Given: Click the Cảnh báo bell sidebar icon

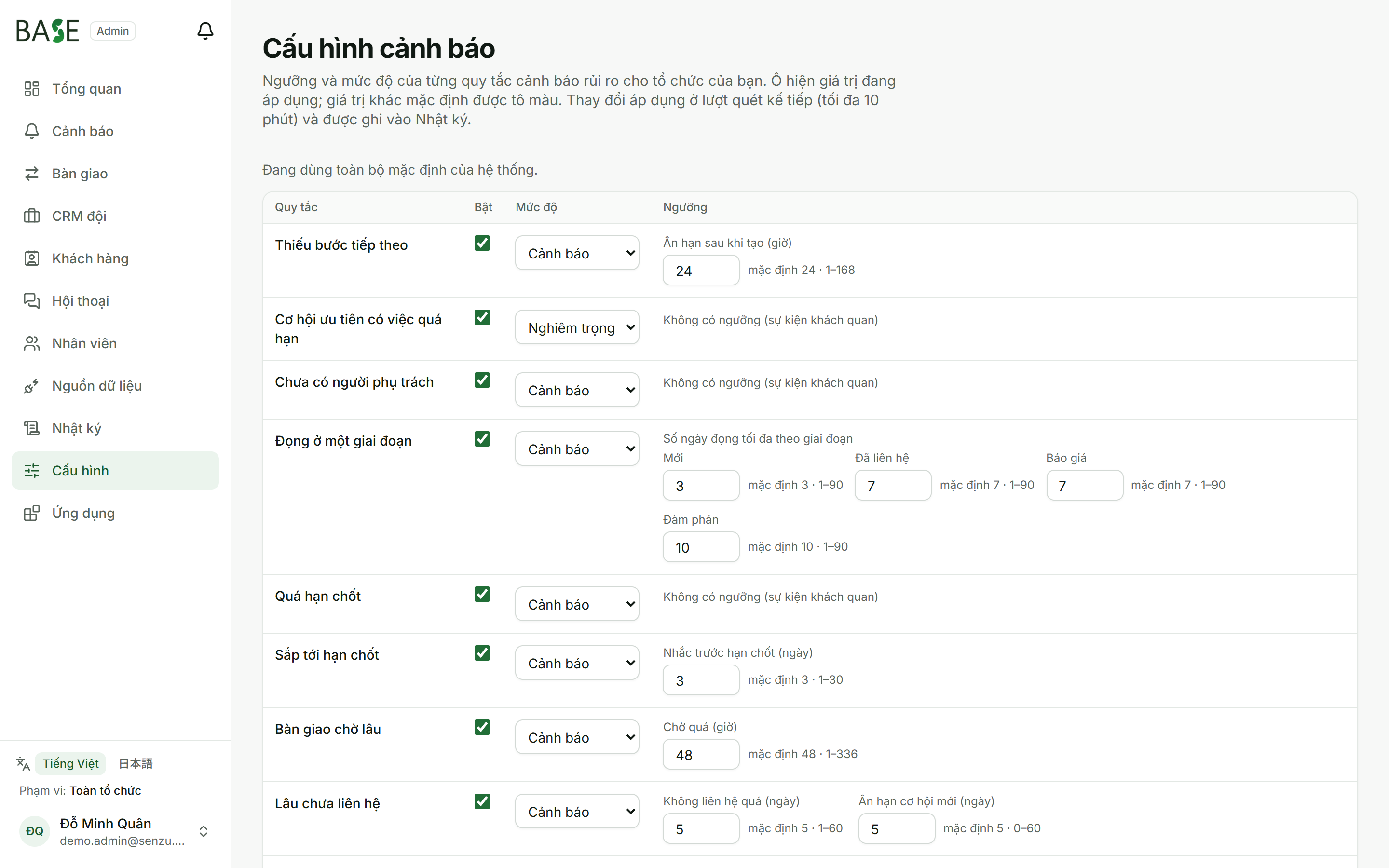Looking at the screenshot, I should click(x=31, y=132).
